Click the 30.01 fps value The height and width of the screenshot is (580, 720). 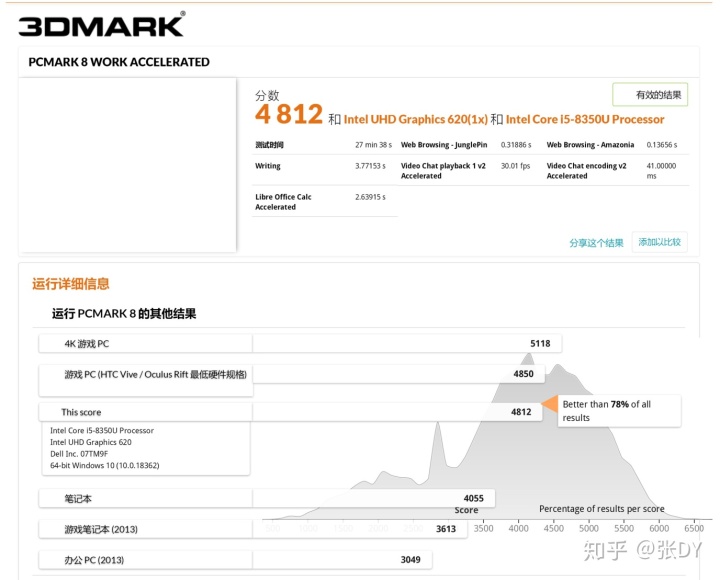point(515,166)
